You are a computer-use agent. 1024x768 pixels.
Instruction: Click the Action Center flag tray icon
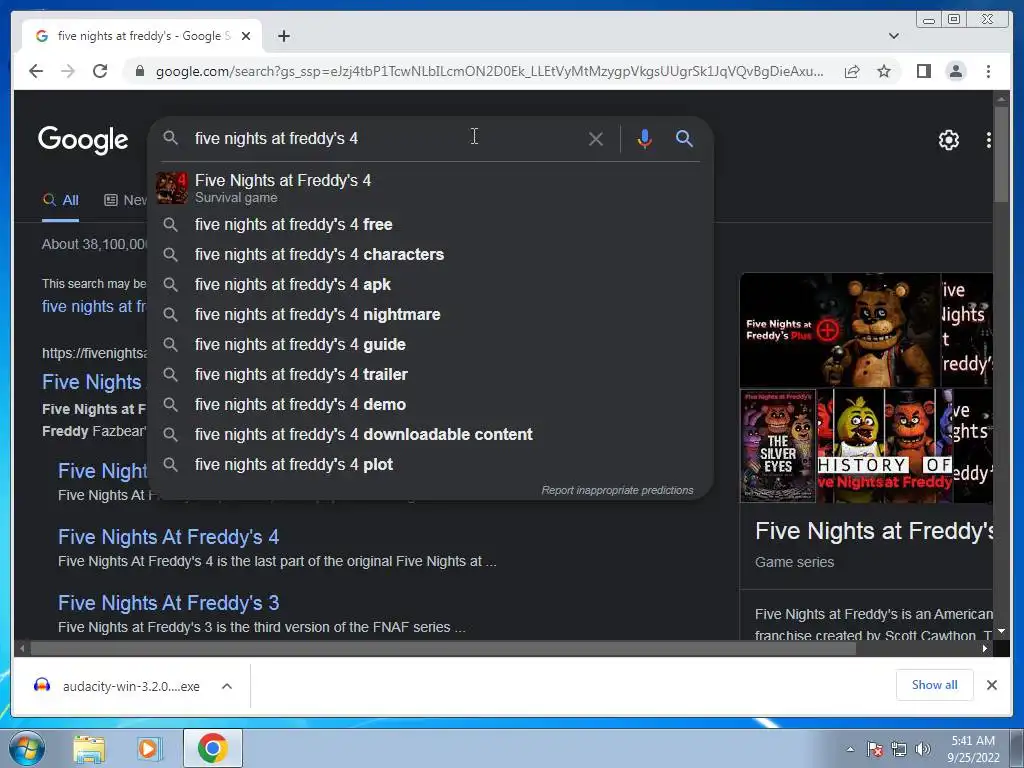click(x=875, y=749)
